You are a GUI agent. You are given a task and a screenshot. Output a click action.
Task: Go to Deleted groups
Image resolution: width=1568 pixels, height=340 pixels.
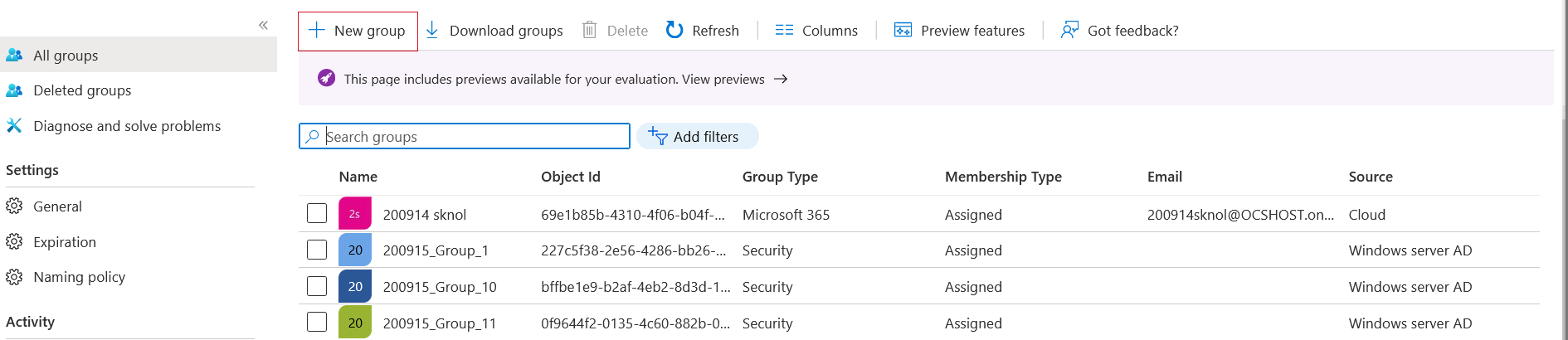point(81,90)
